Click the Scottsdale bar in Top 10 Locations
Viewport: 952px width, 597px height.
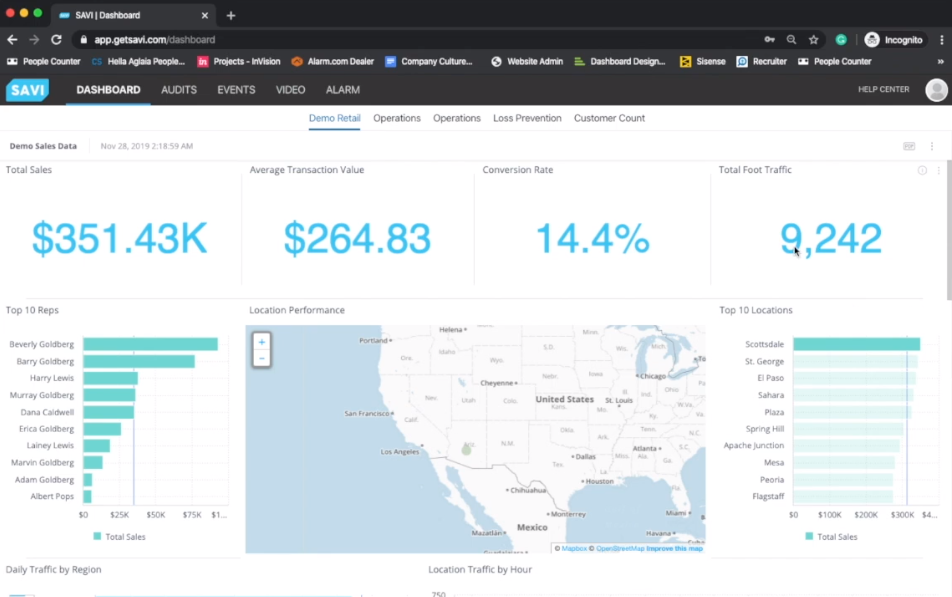pyautogui.click(x=857, y=344)
